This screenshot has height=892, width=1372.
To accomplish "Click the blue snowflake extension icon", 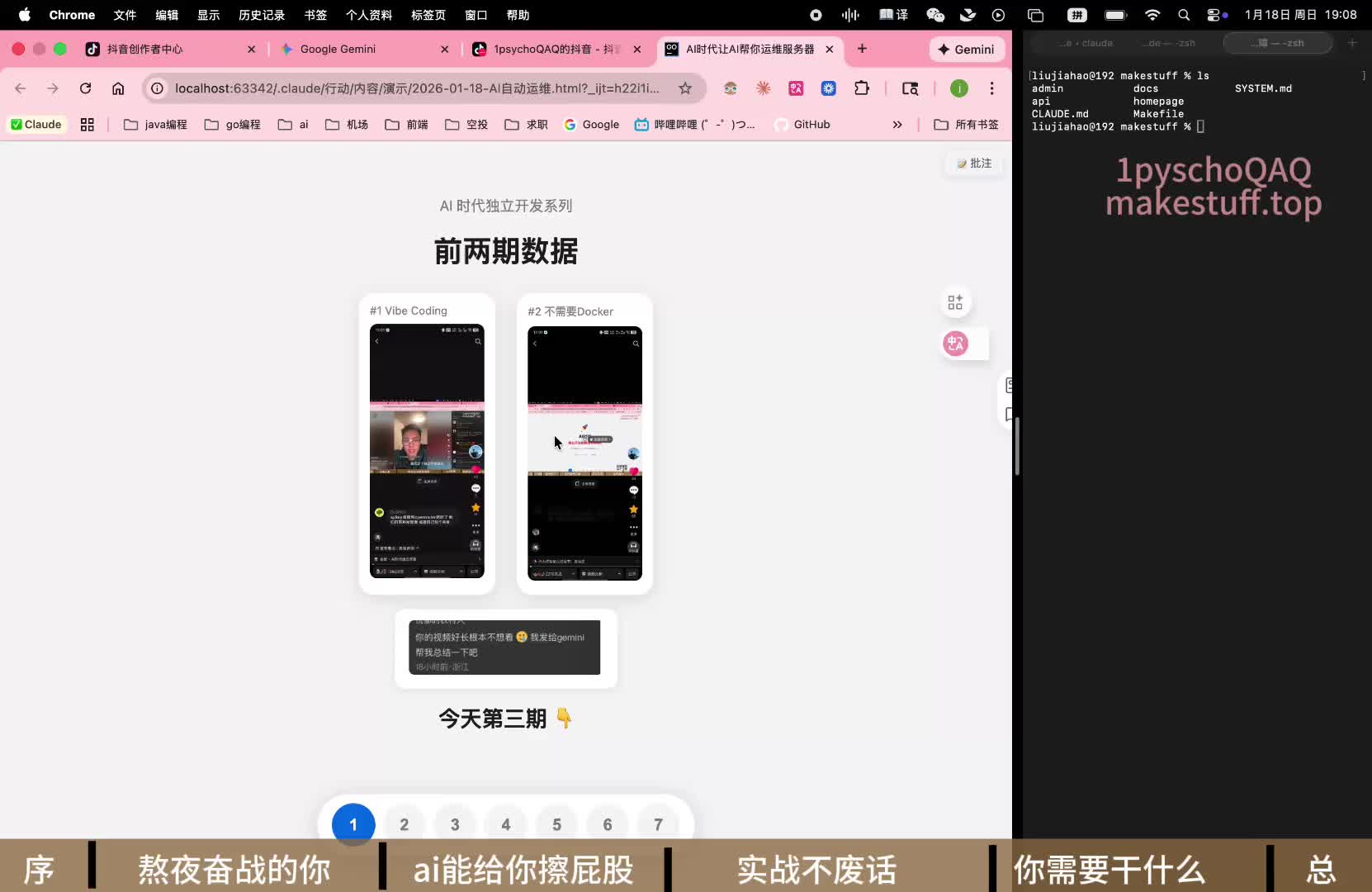I will [828, 88].
